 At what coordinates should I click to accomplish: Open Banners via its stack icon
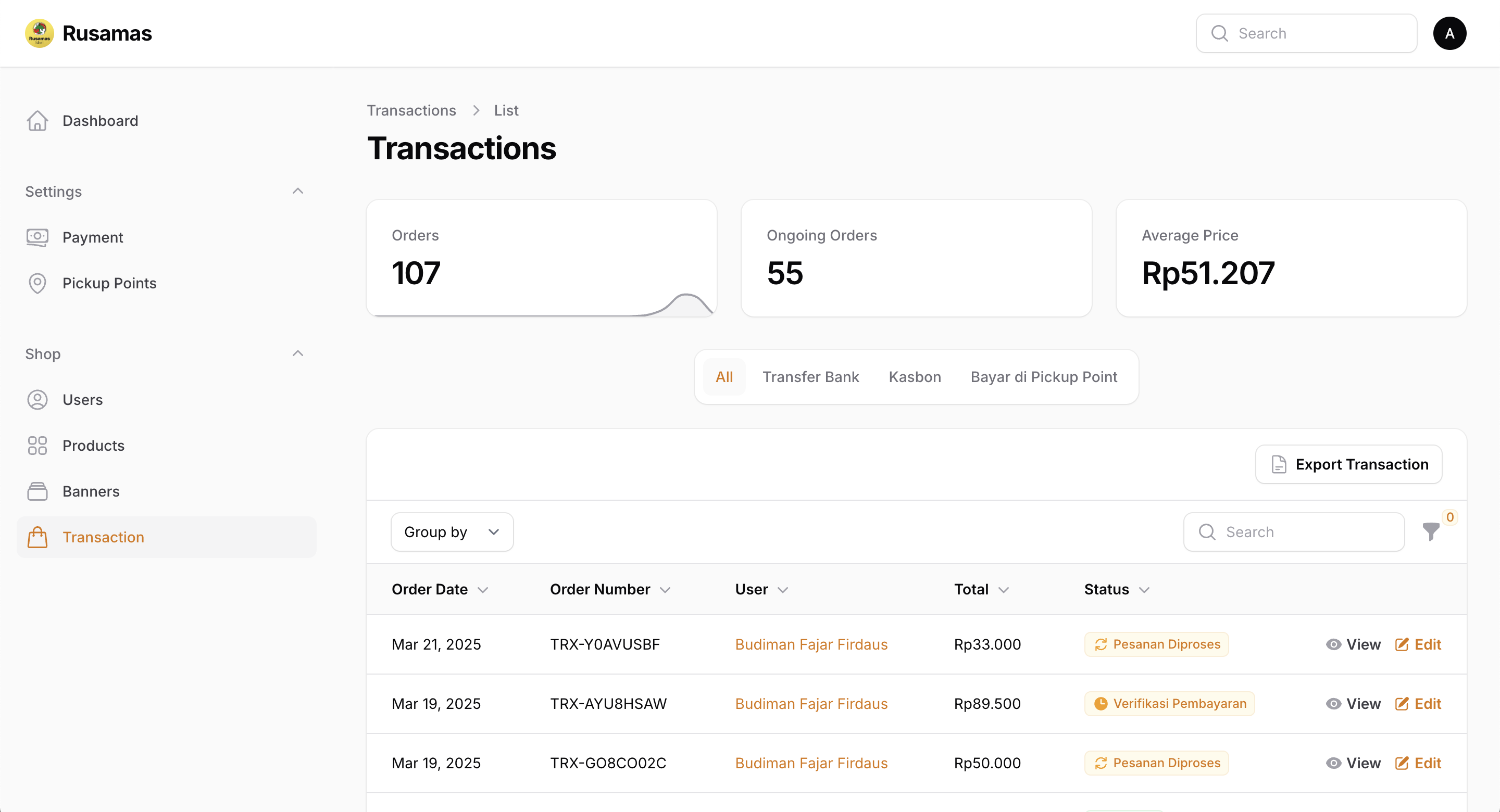(37, 491)
